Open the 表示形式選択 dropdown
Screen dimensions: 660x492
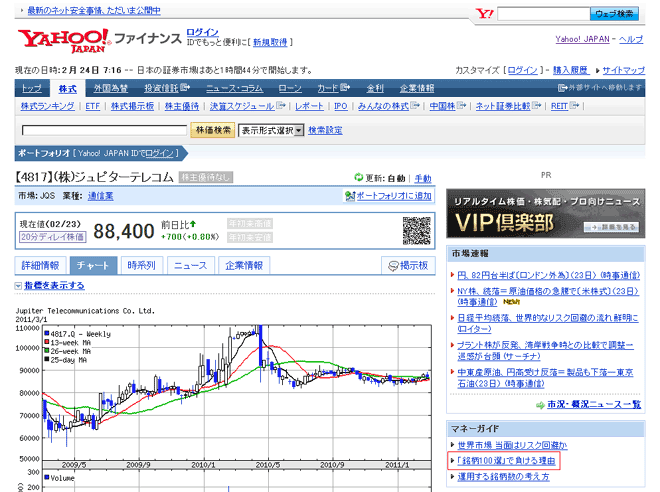271,130
